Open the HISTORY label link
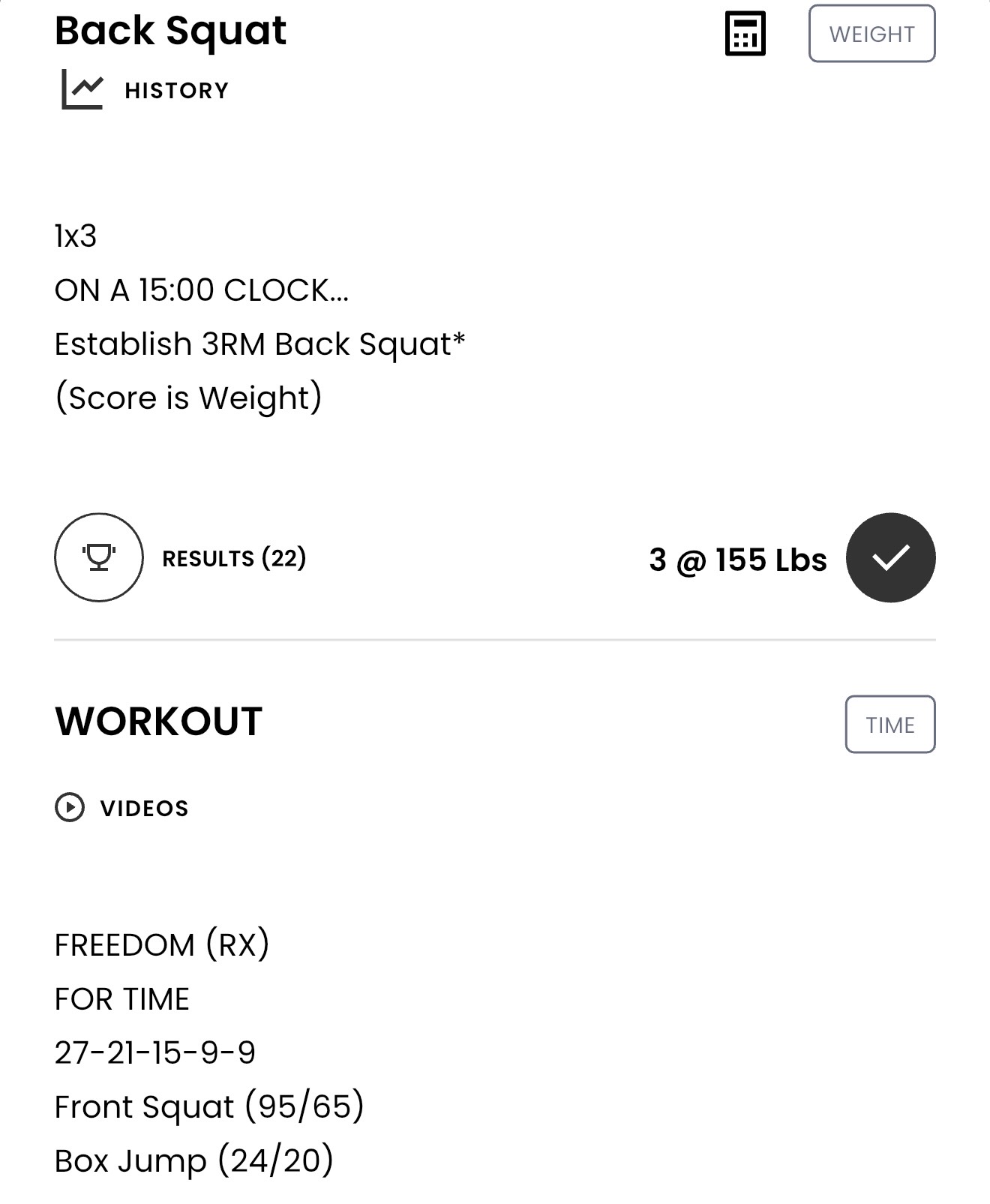 (x=177, y=91)
